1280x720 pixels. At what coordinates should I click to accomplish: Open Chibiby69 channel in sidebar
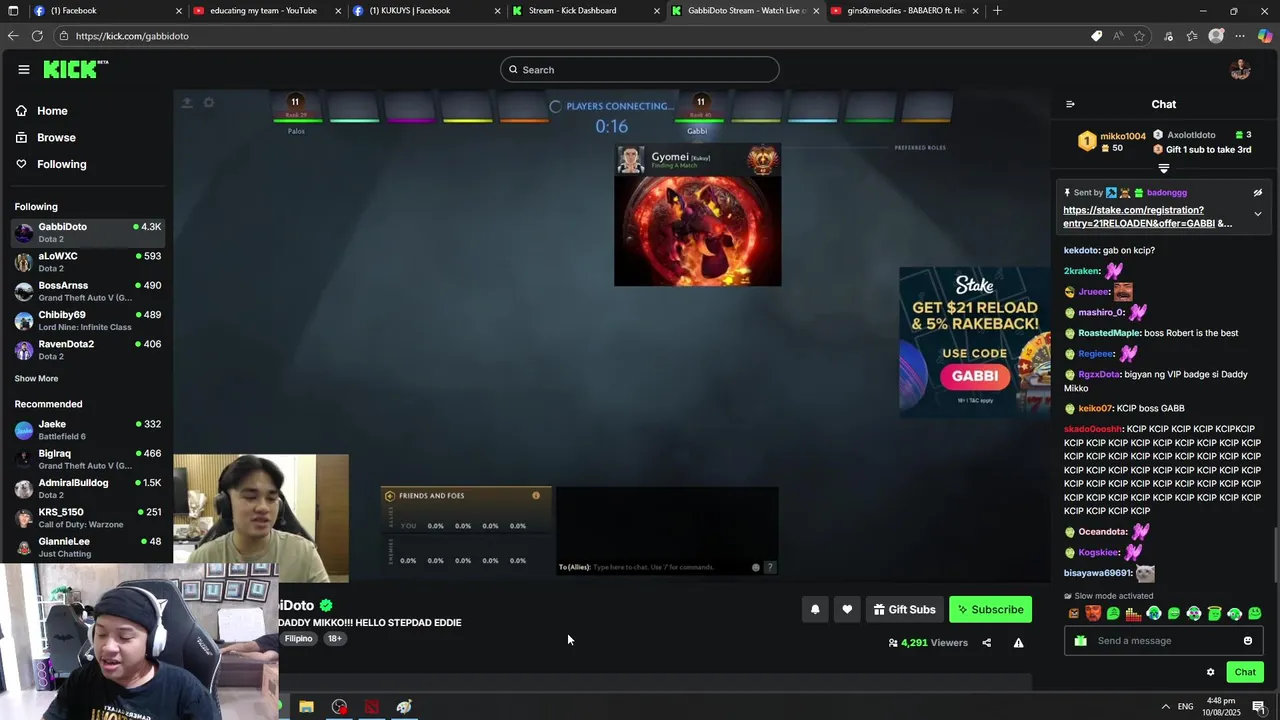88,320
